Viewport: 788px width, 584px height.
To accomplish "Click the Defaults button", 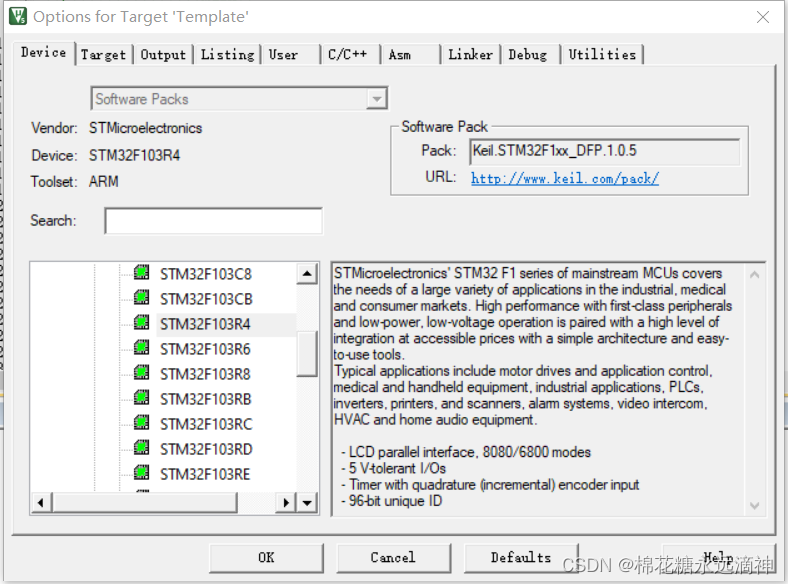I will [521, 557].
